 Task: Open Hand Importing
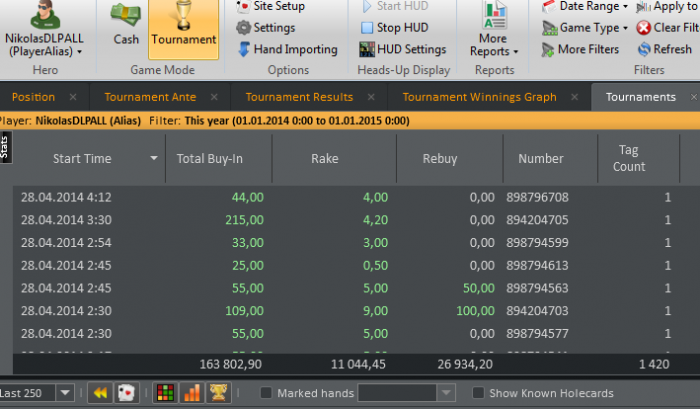(287, 49)
